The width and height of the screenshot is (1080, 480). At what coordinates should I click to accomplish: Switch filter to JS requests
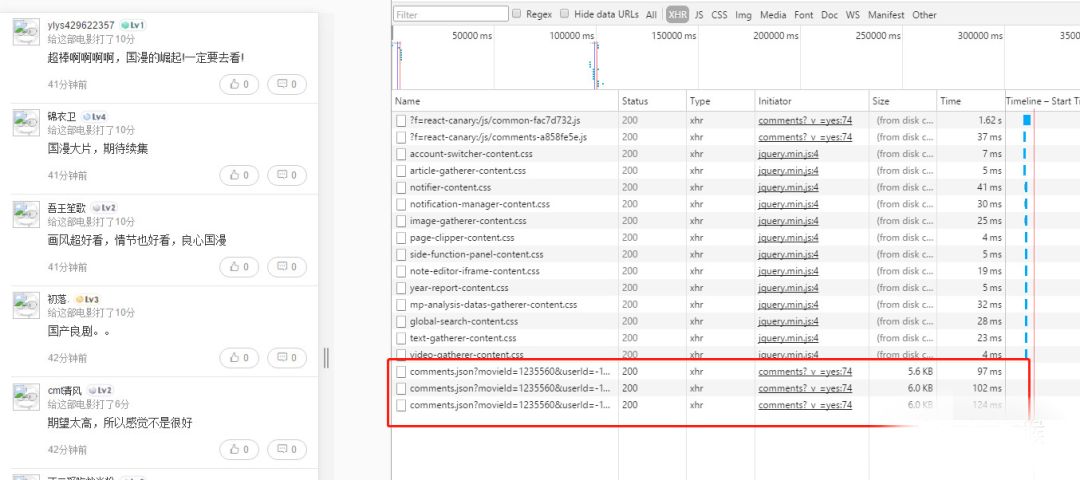point(699,15)
